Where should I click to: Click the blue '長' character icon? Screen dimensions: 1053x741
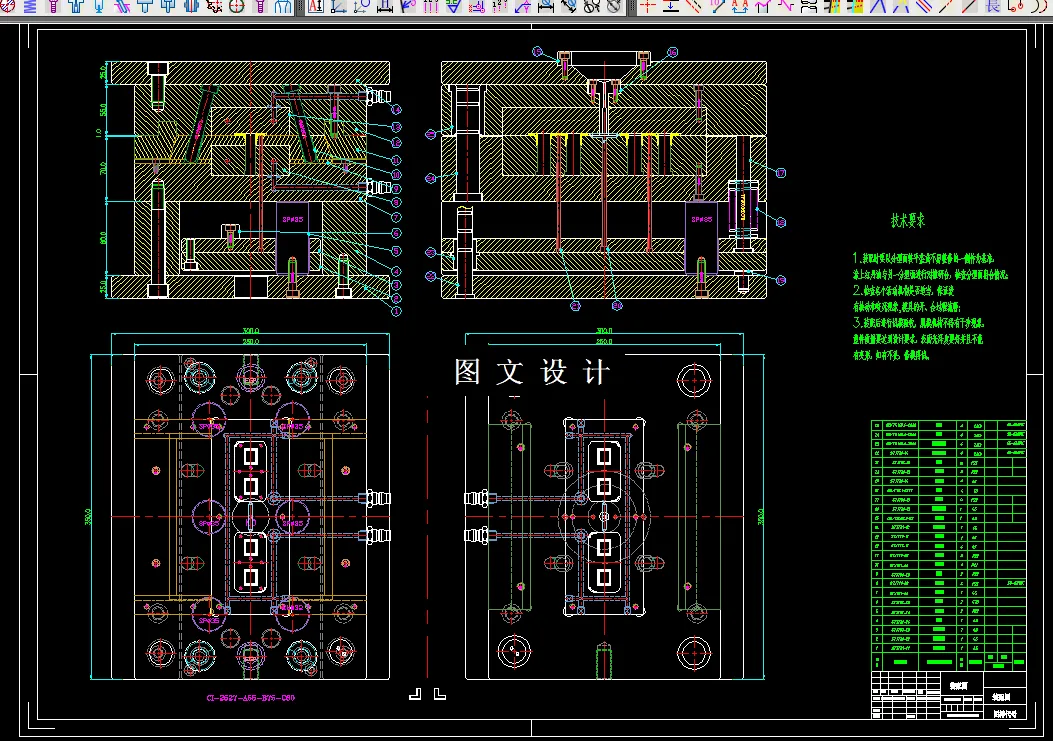point(993,6)
